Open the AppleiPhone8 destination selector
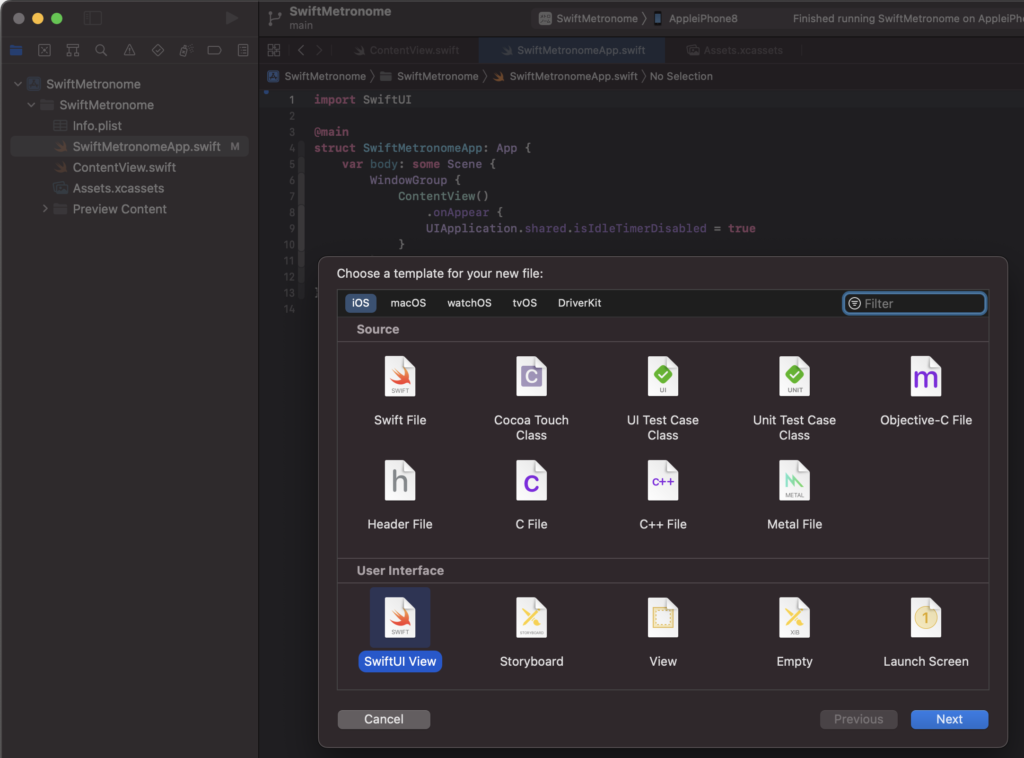This screenshot has width=1024, height=758. pos(696,18)
